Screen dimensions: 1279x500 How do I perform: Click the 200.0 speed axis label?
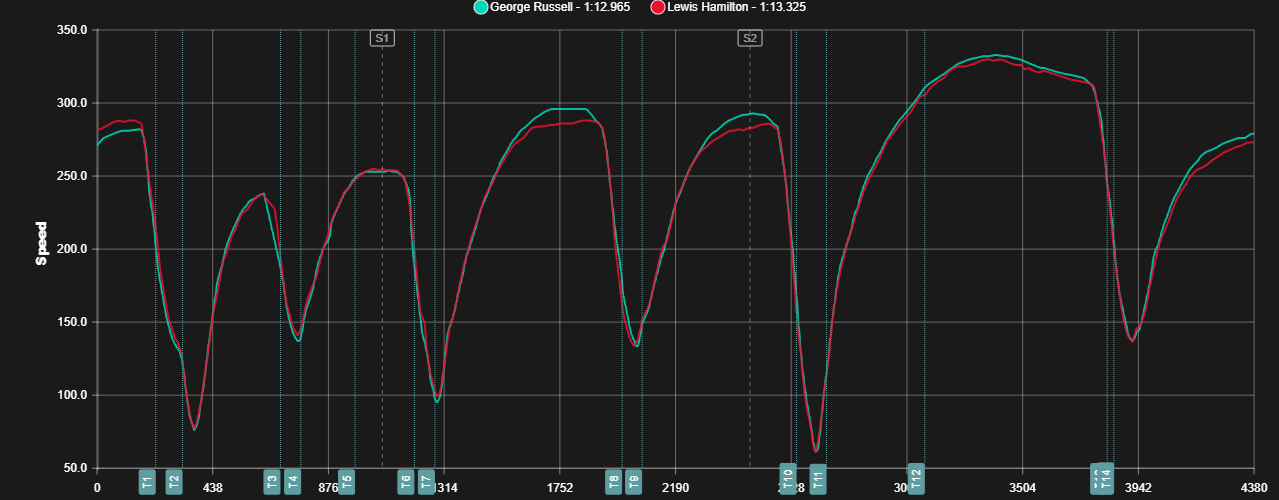pos(73,249)
